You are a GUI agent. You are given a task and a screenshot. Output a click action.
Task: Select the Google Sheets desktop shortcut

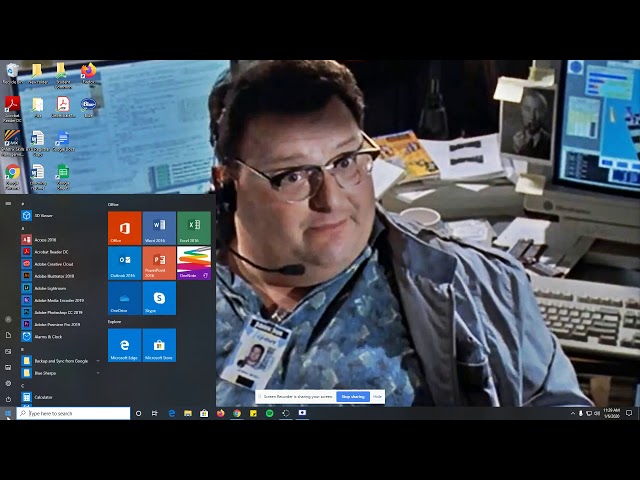click(x=63, y=176)
